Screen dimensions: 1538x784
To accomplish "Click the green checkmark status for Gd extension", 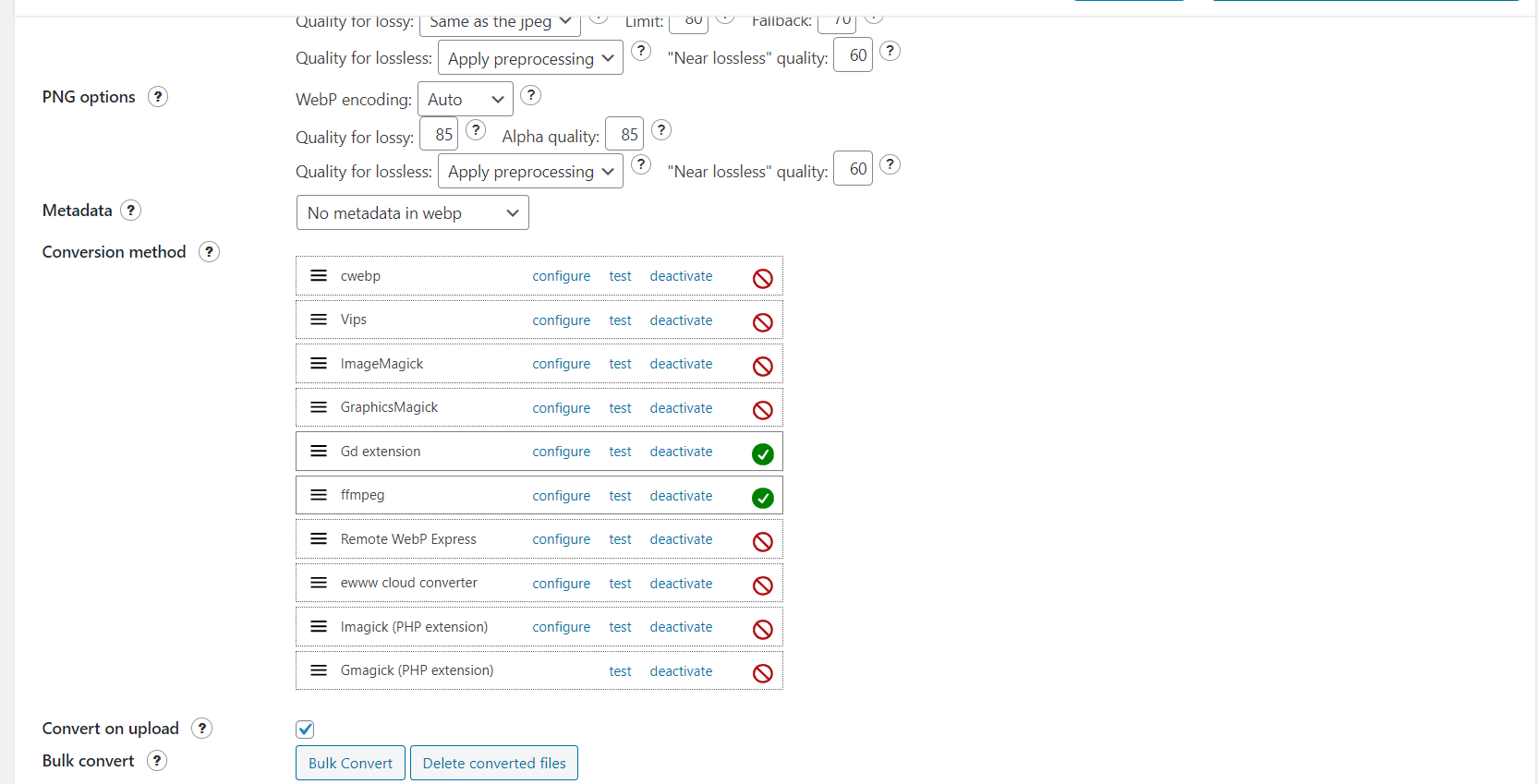I will click(x=762, y=453).
